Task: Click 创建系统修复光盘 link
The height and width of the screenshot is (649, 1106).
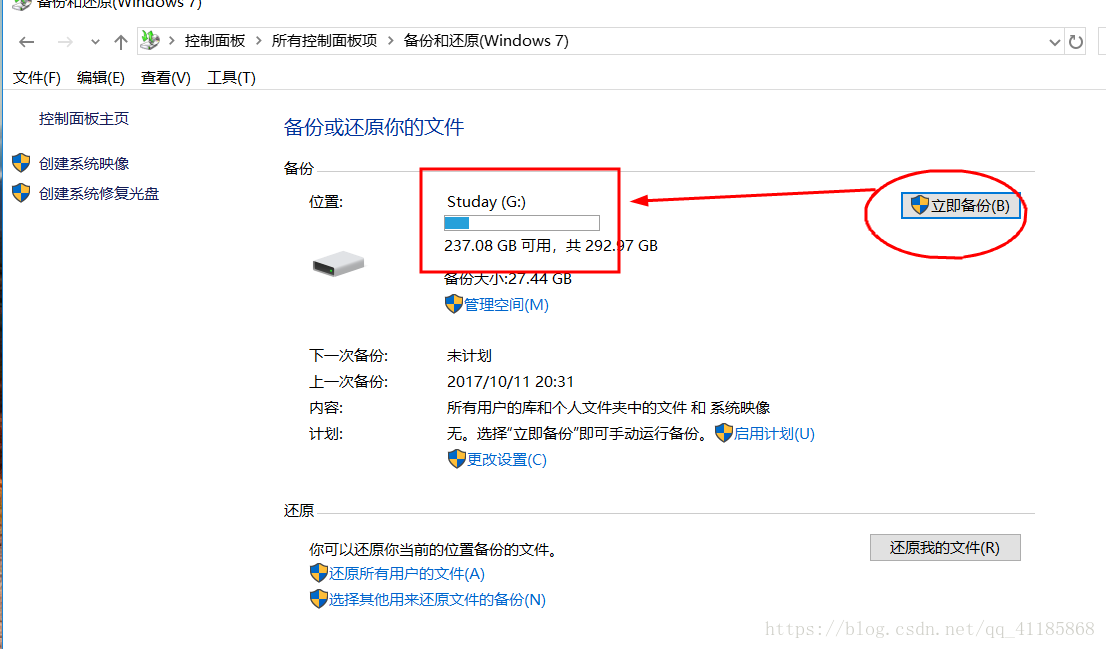Action: [99, 193]
